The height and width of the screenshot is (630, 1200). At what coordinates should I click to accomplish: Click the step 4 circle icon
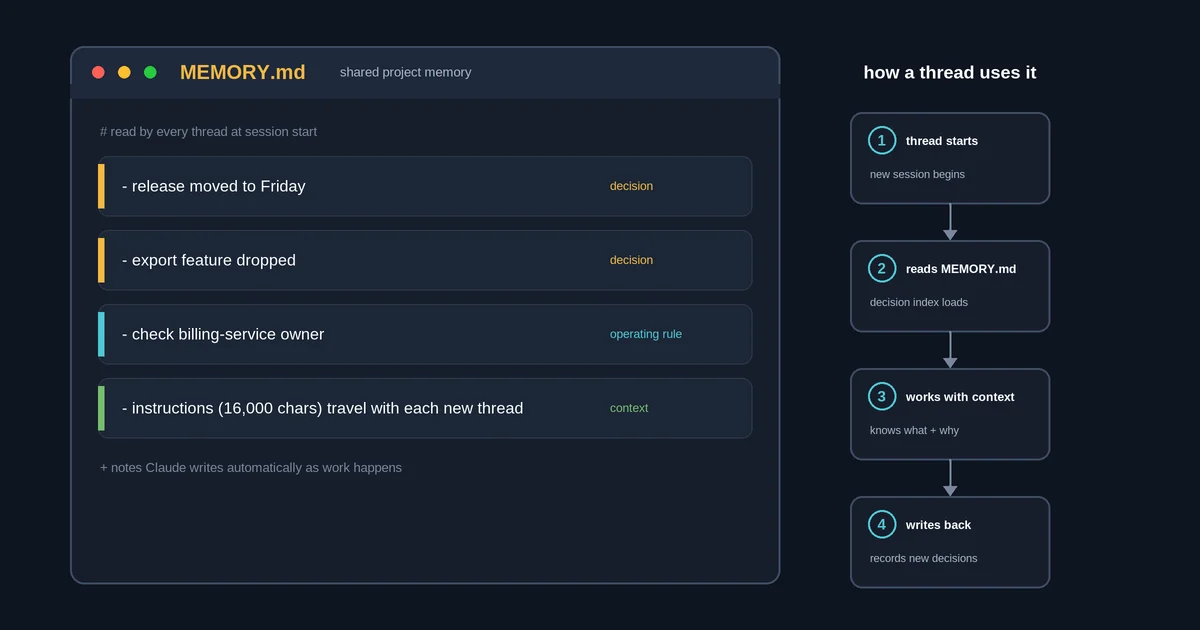tap(882, 524)
